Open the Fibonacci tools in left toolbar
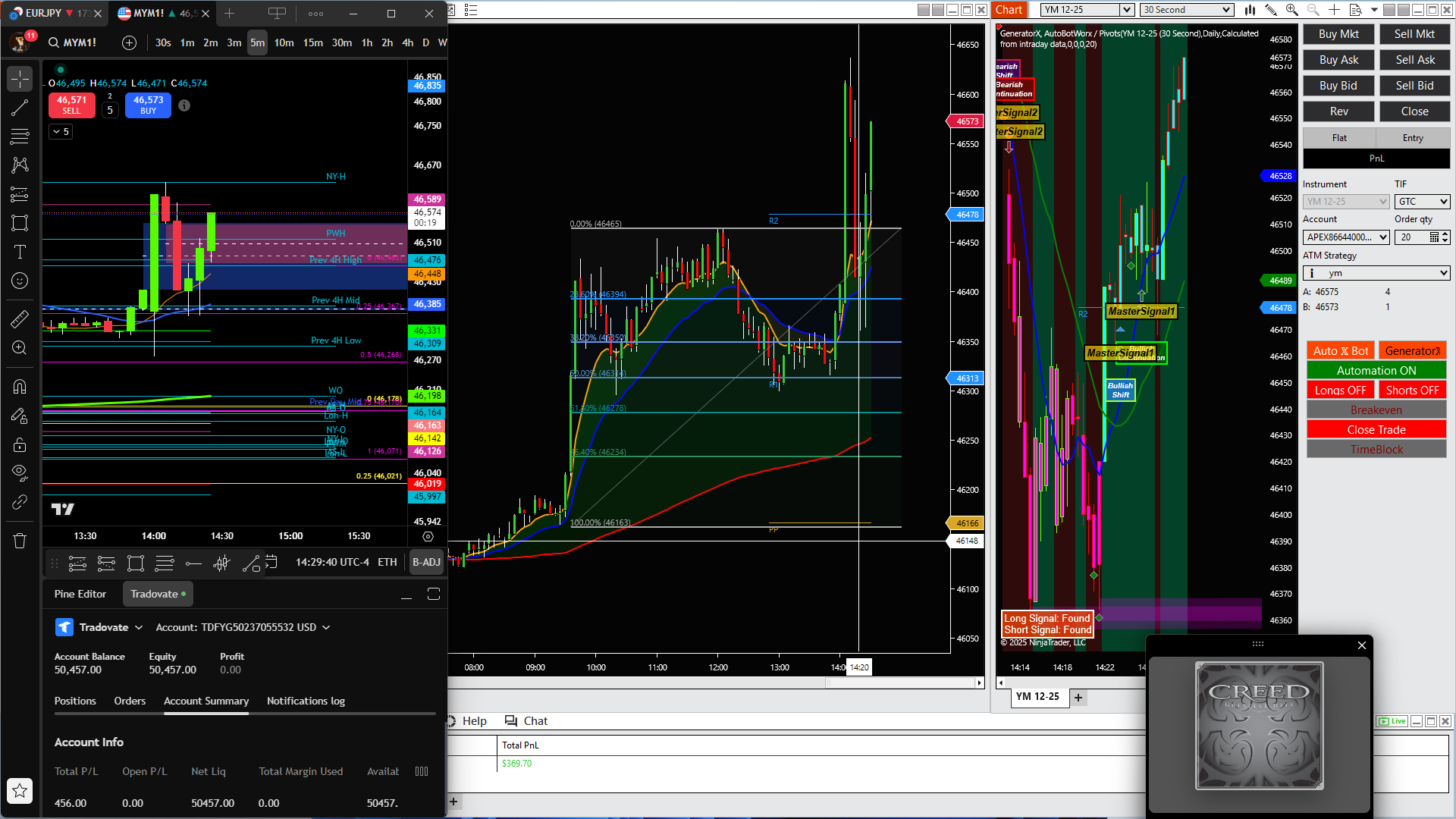The image size is (1456, 819). (20, 136)
